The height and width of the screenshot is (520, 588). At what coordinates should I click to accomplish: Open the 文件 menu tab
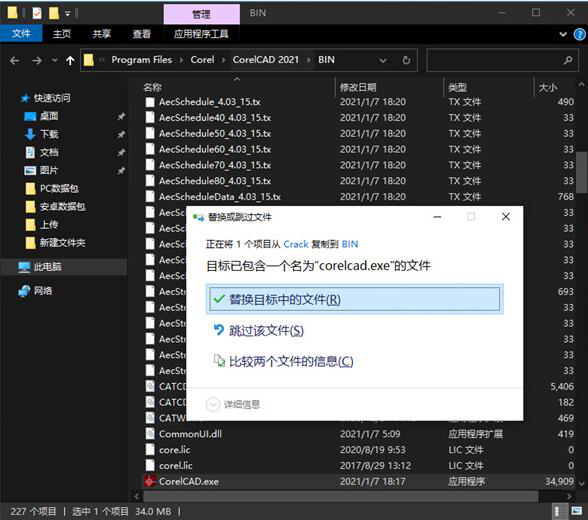[21, 34]
